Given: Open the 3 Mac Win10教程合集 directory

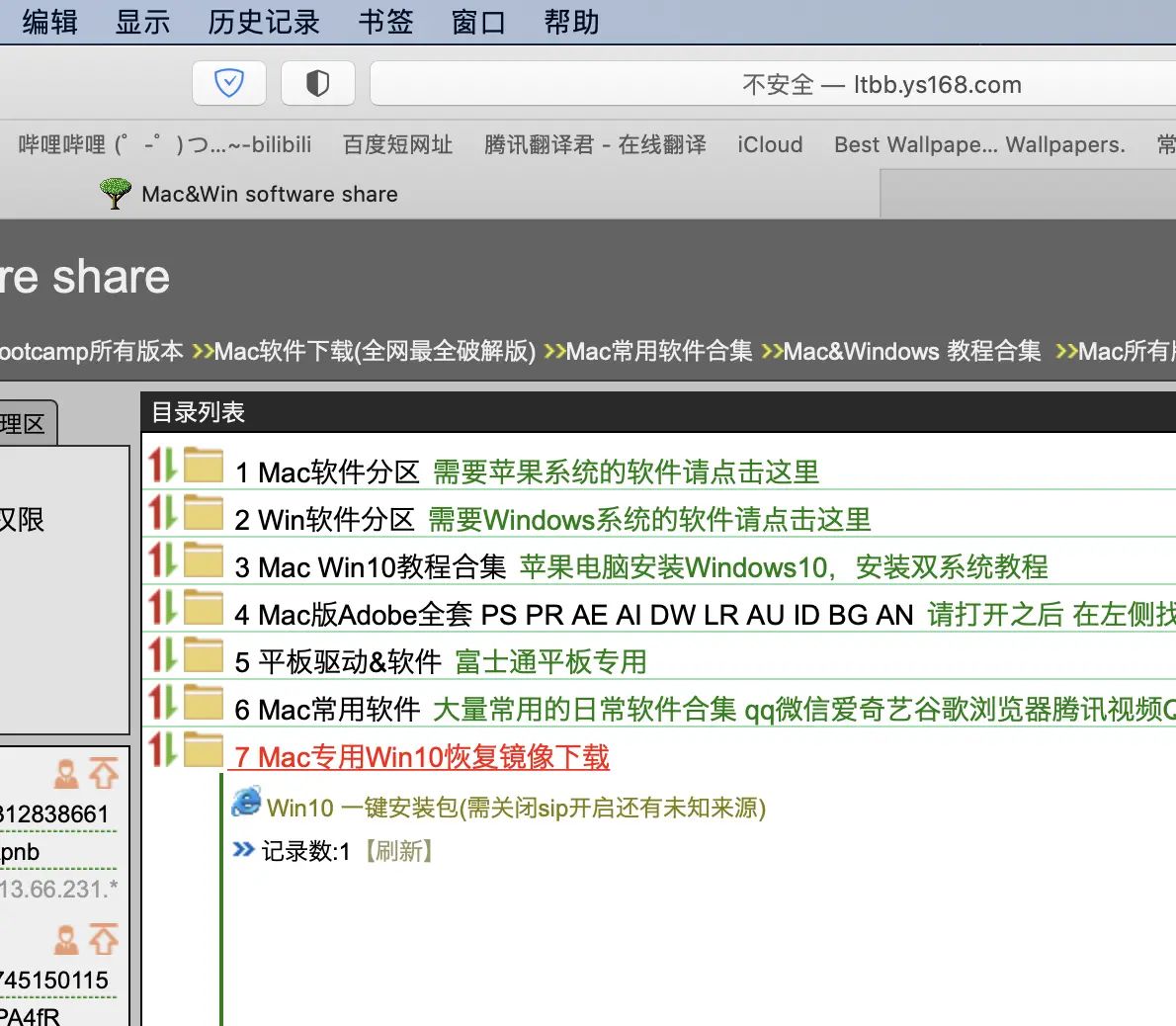Looking at the screenshot, I should (371, 567).
